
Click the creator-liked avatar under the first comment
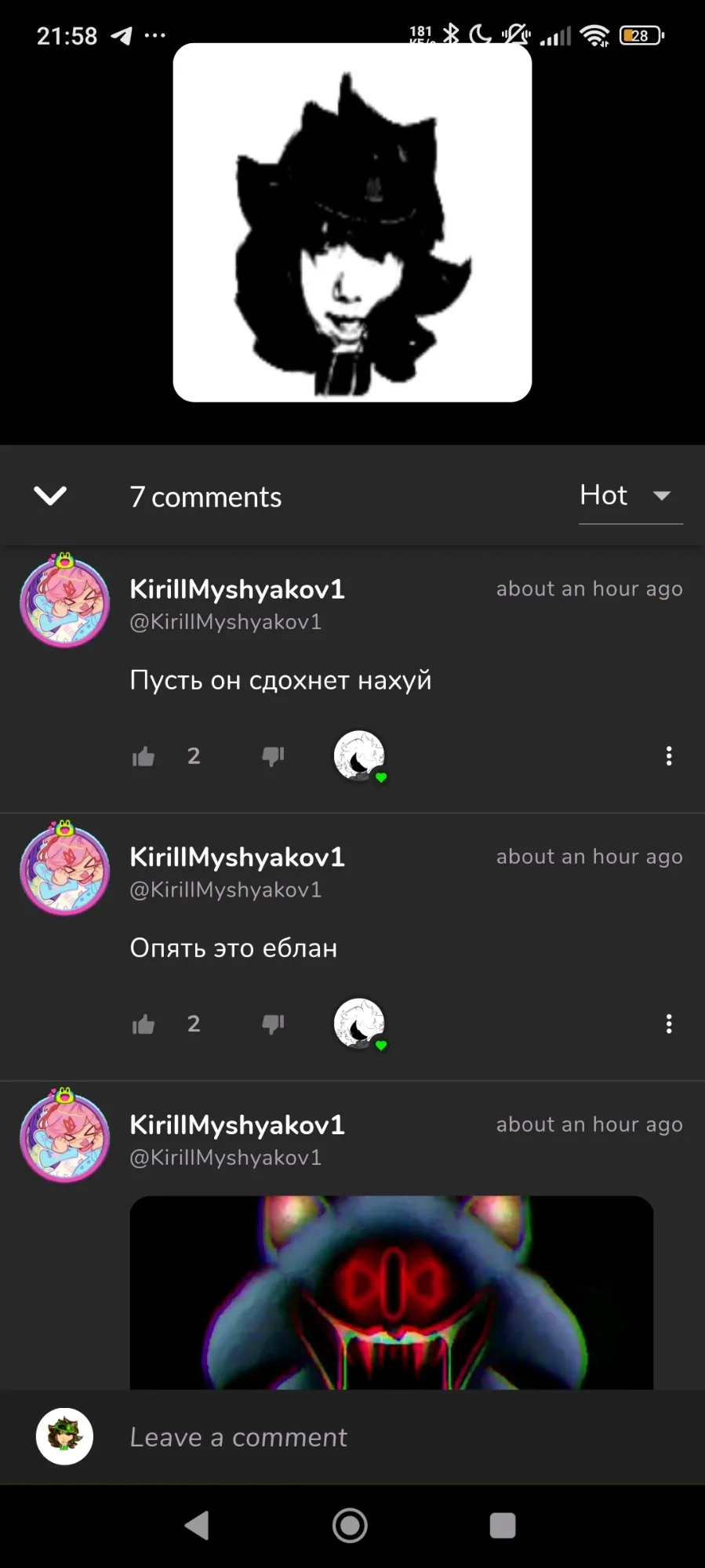tap(359, 756)
